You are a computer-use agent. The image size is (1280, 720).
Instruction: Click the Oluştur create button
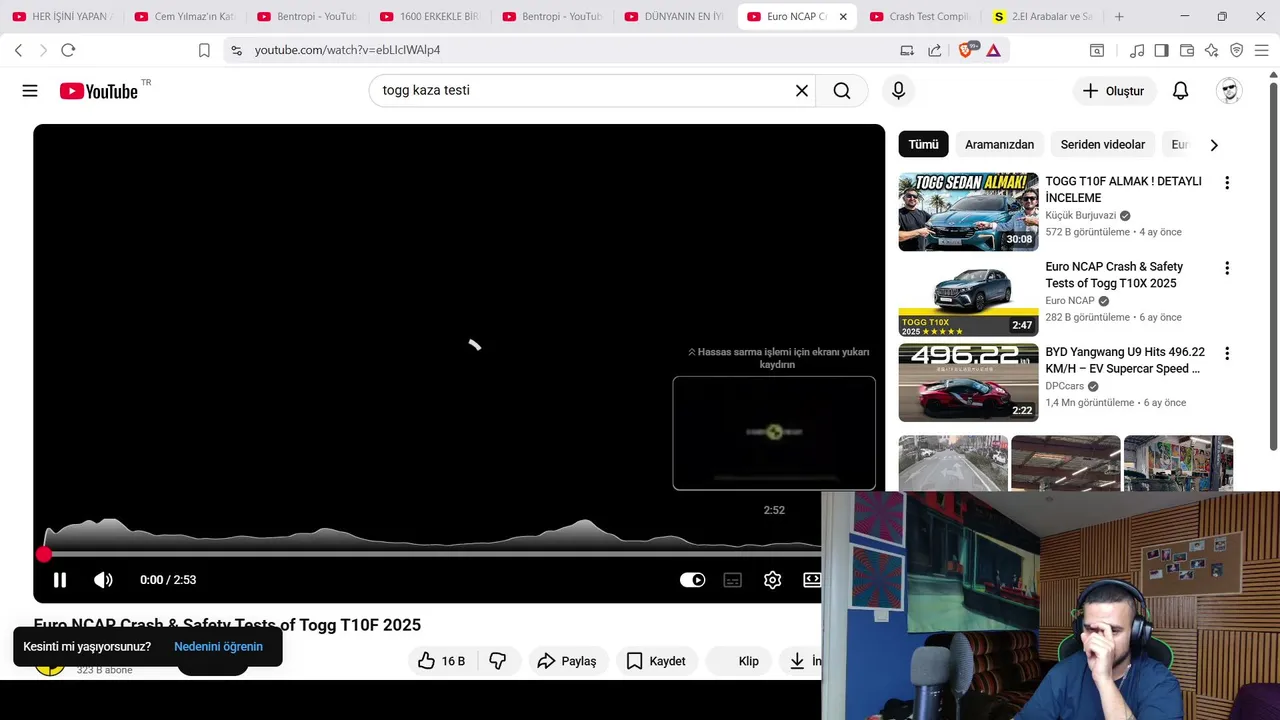point(1114,91)
